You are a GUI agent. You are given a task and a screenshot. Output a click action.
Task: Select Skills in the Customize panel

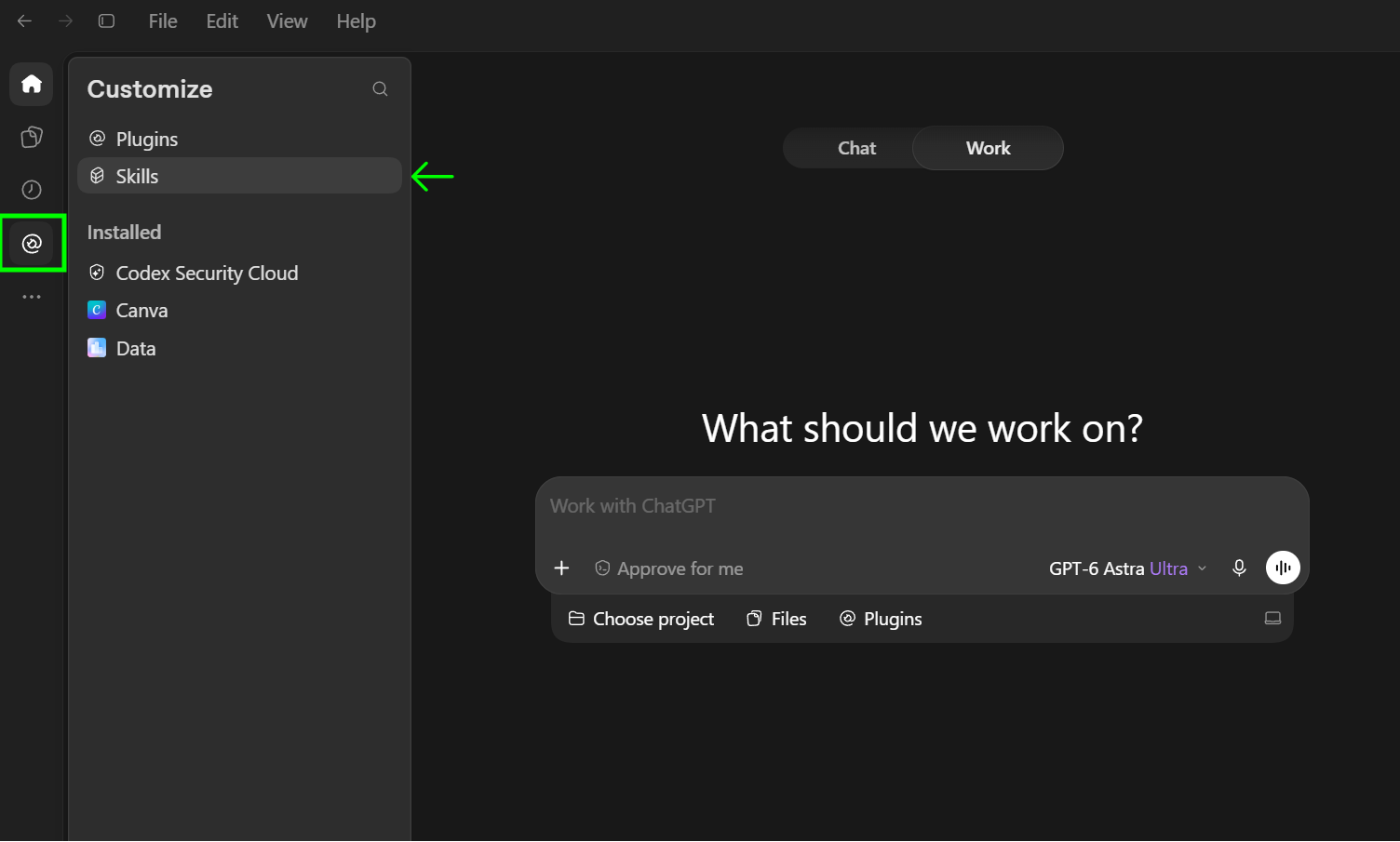[x=239, y=176]
